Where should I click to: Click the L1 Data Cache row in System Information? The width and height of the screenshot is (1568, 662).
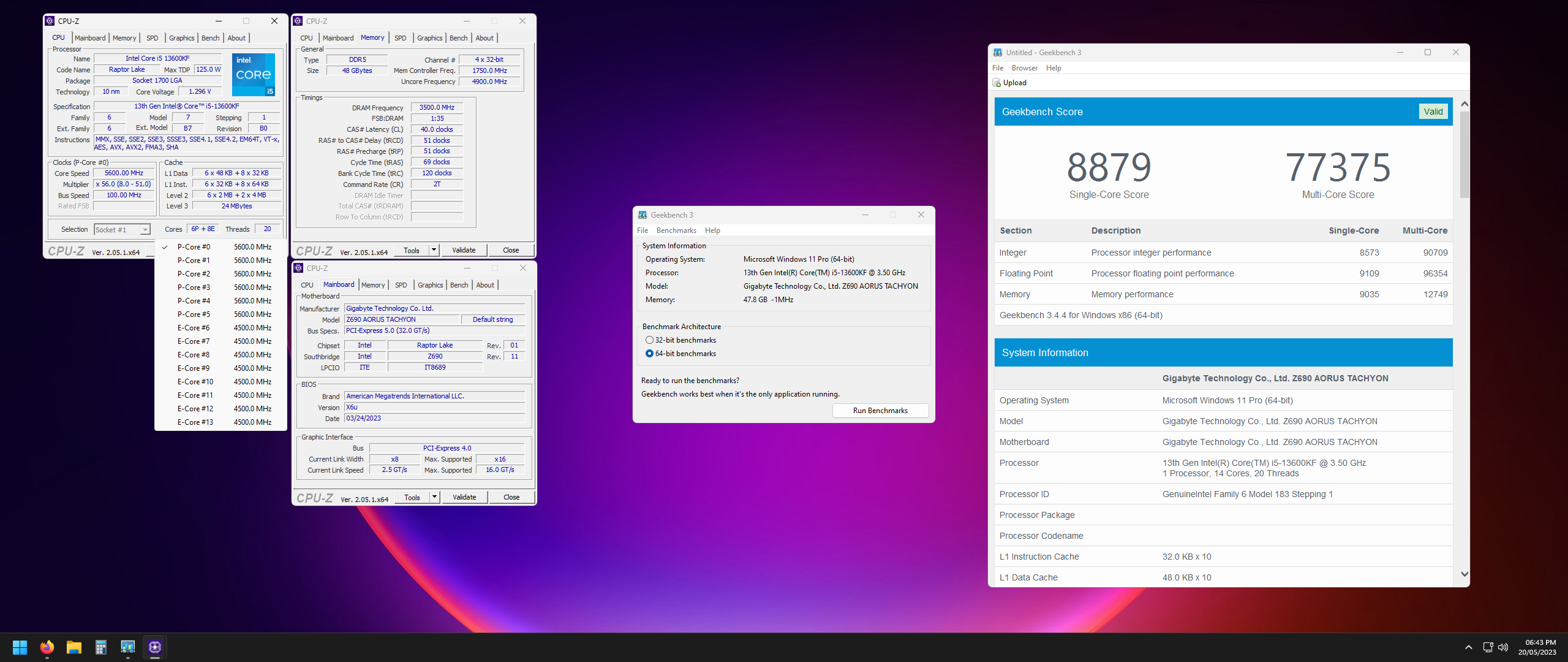tap(1224, 577)
